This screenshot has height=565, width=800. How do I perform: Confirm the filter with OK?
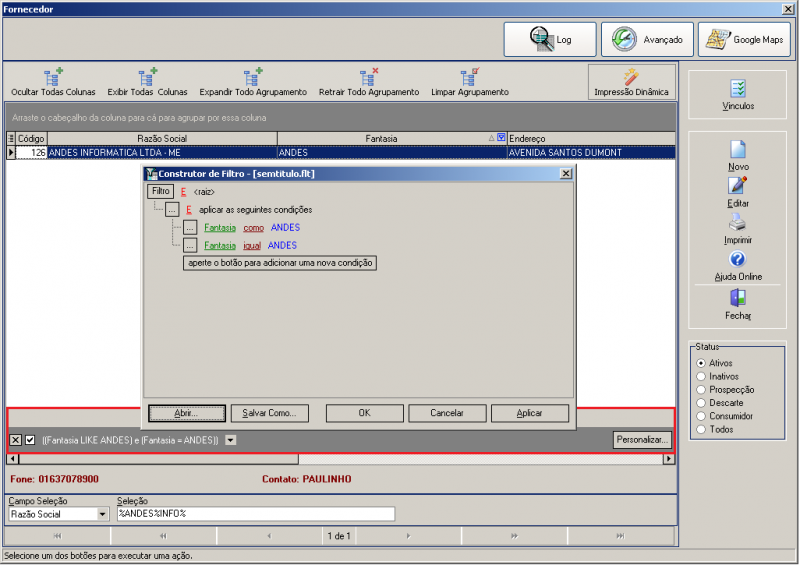coord(364,413)
